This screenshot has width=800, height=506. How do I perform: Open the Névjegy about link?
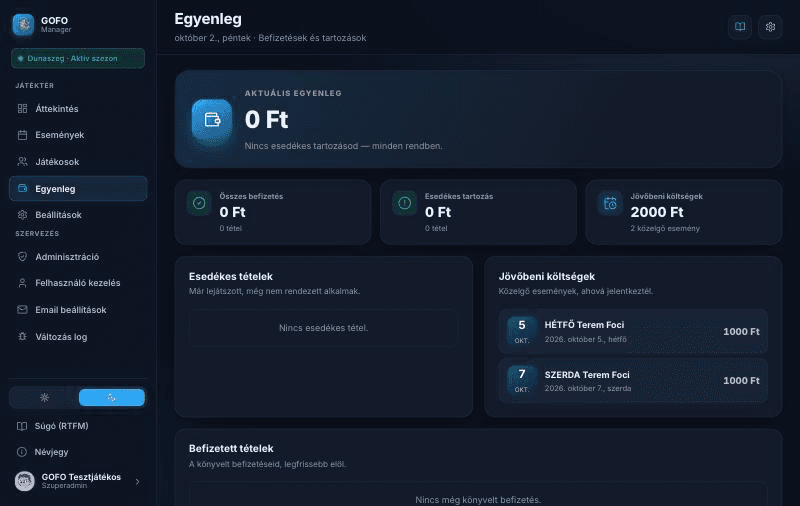(x=78, y=452)
